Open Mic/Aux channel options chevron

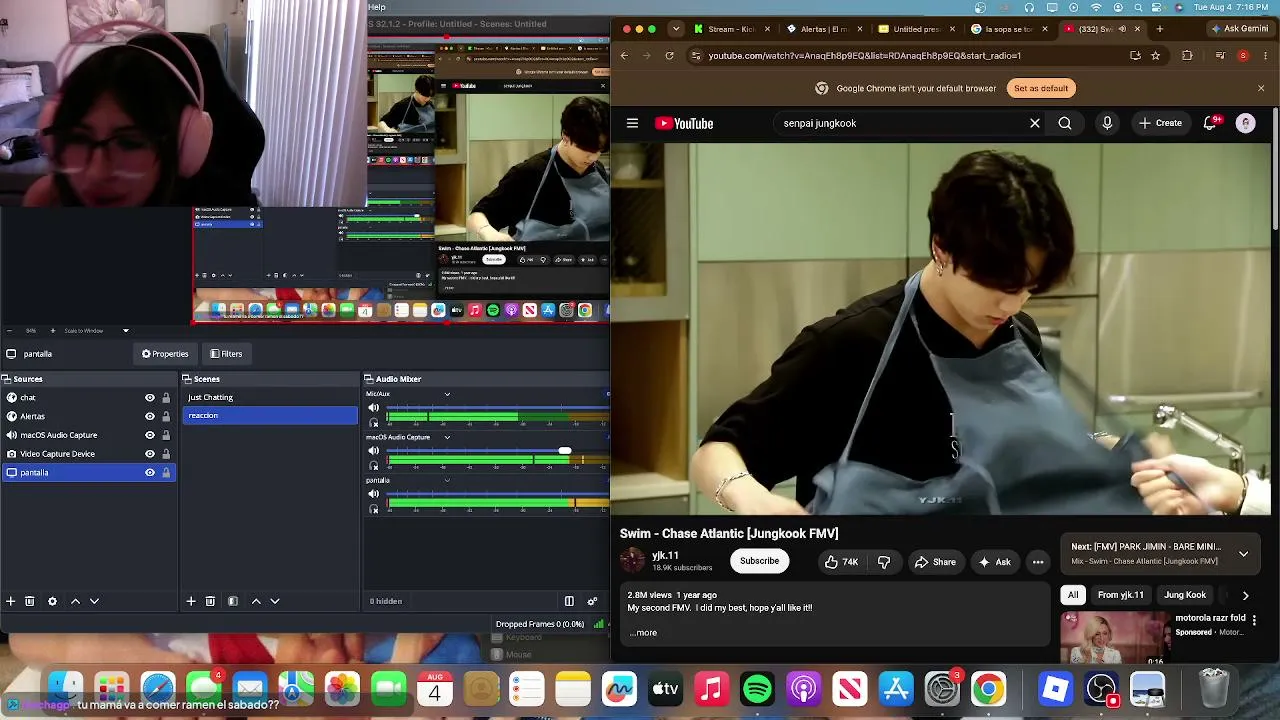tap(447, 394)
